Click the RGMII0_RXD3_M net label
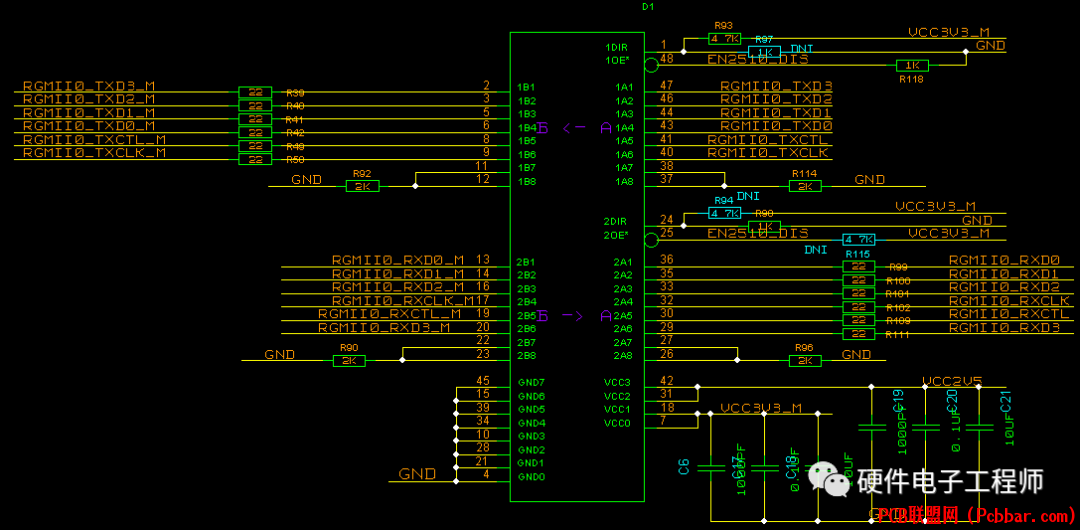This screenshot has height=530, width=1080. pyautogui.click(x=384, y=328)
